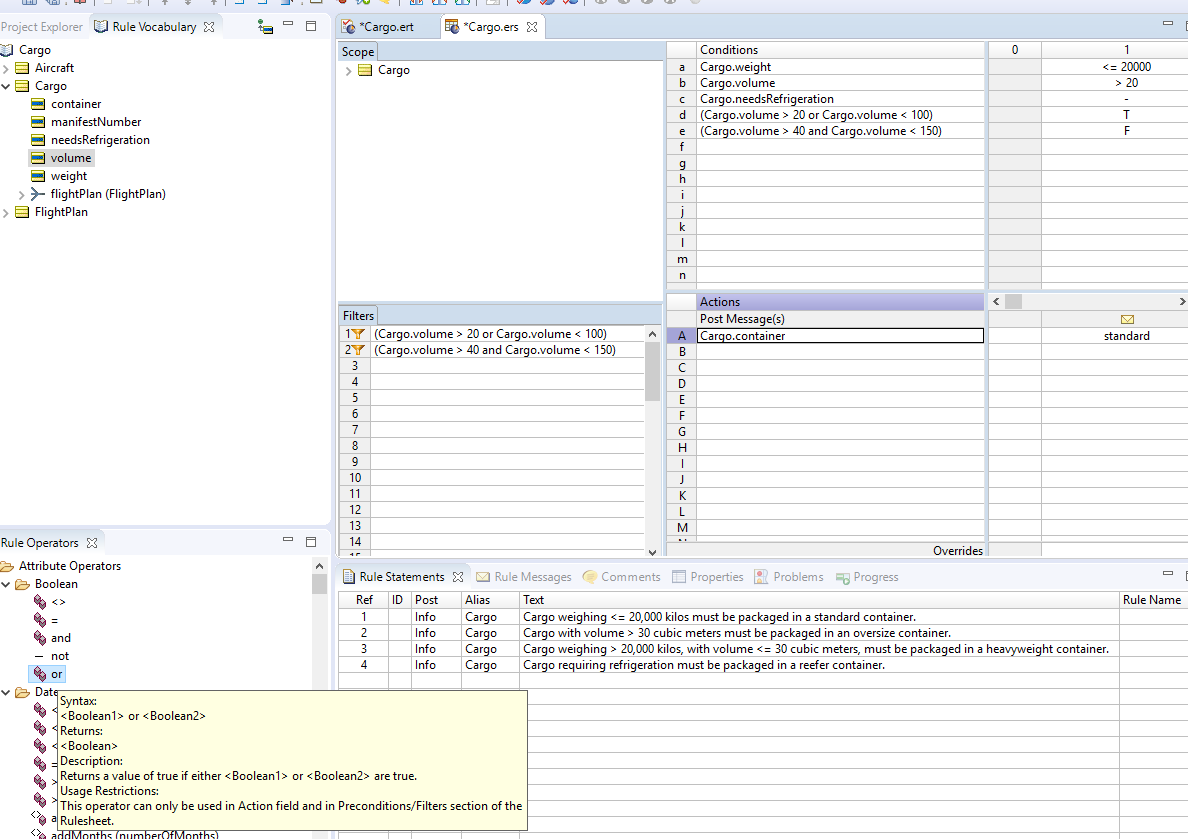Close the Rule Statements view tab
Image resolution: width=1188 pixels, height=839 pixels.
click(458, 577)
